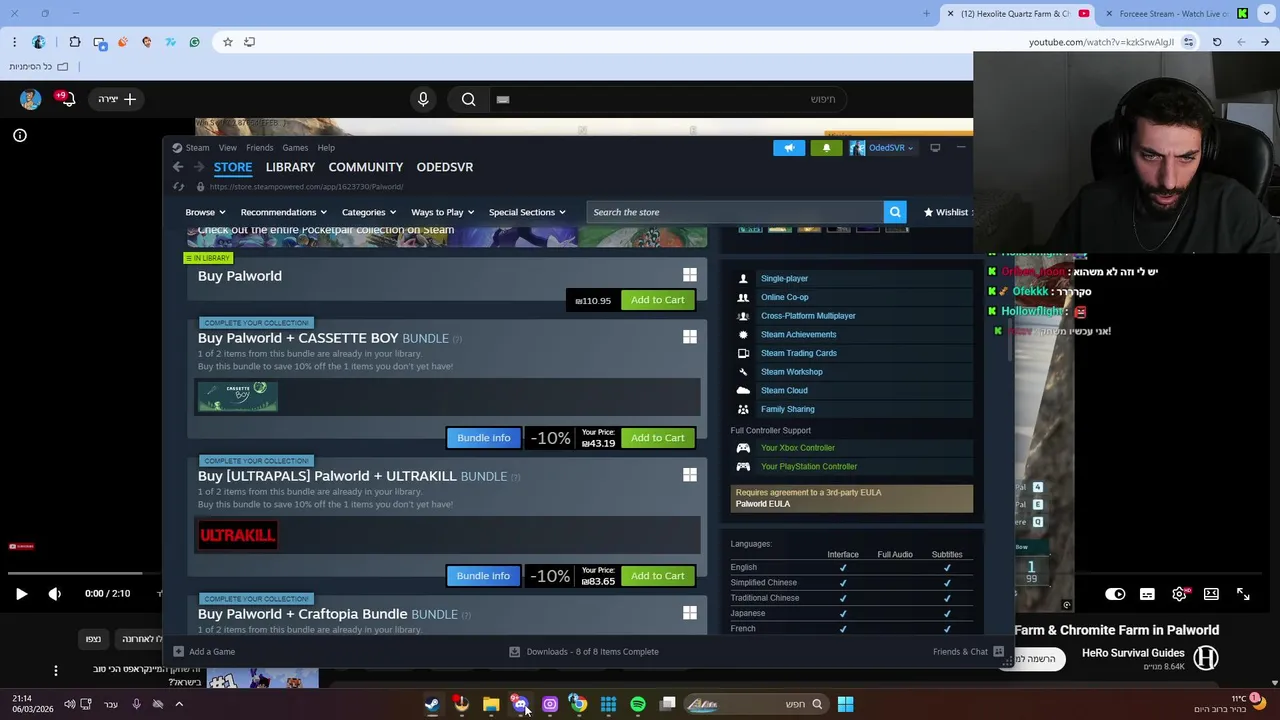Go to the STORE tab
The height and width of the screenshot is (720, 1280).
pyautogui.click(x=233, y=167)
